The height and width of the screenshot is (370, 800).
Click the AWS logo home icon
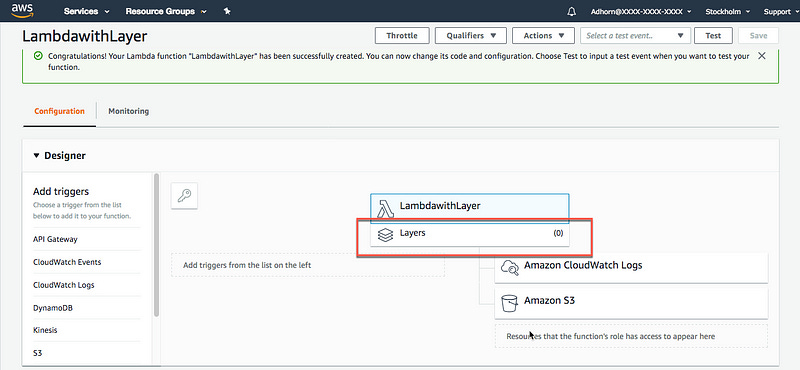22,10
